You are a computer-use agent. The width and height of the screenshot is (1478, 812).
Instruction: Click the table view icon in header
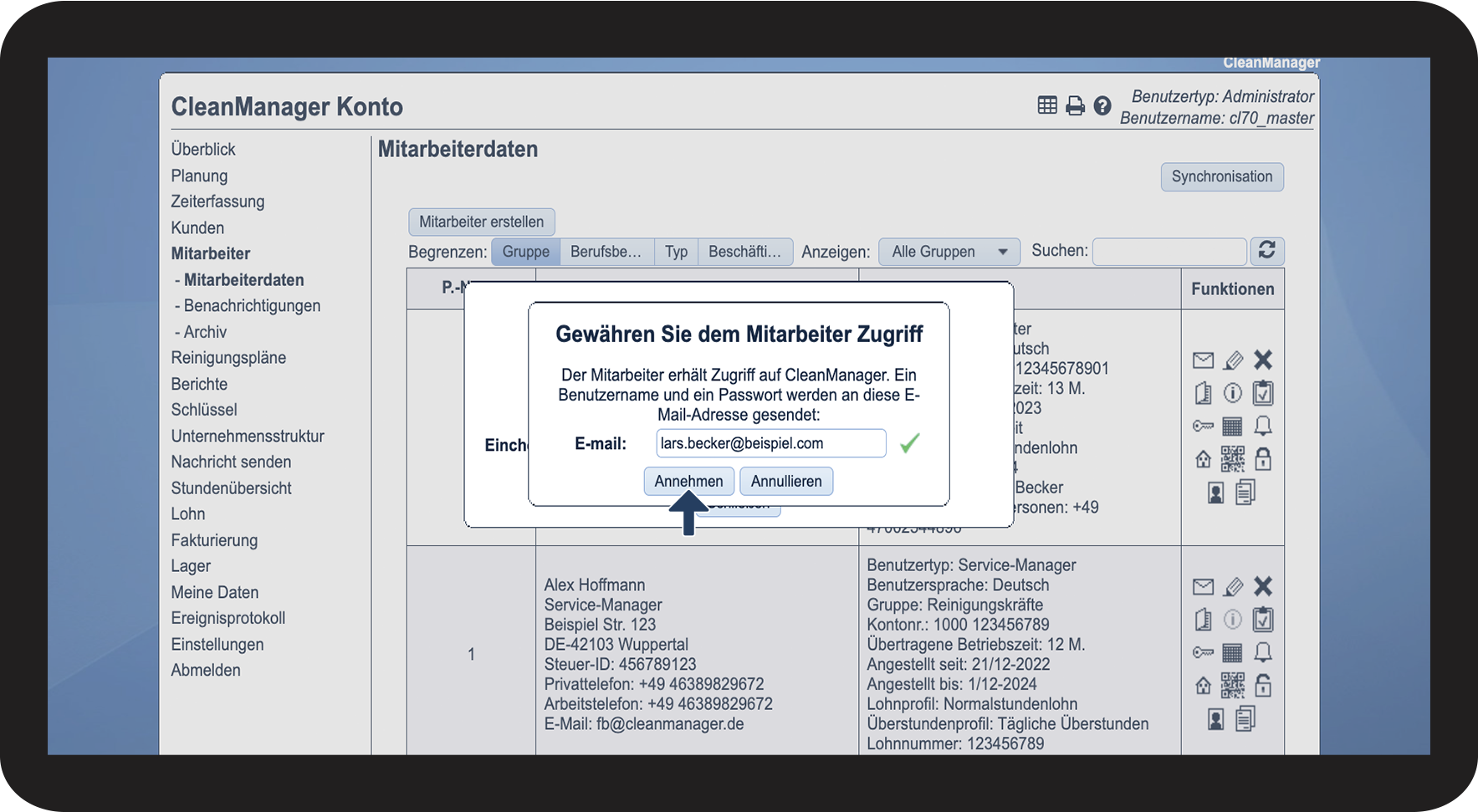click(x=1047, y=105)
